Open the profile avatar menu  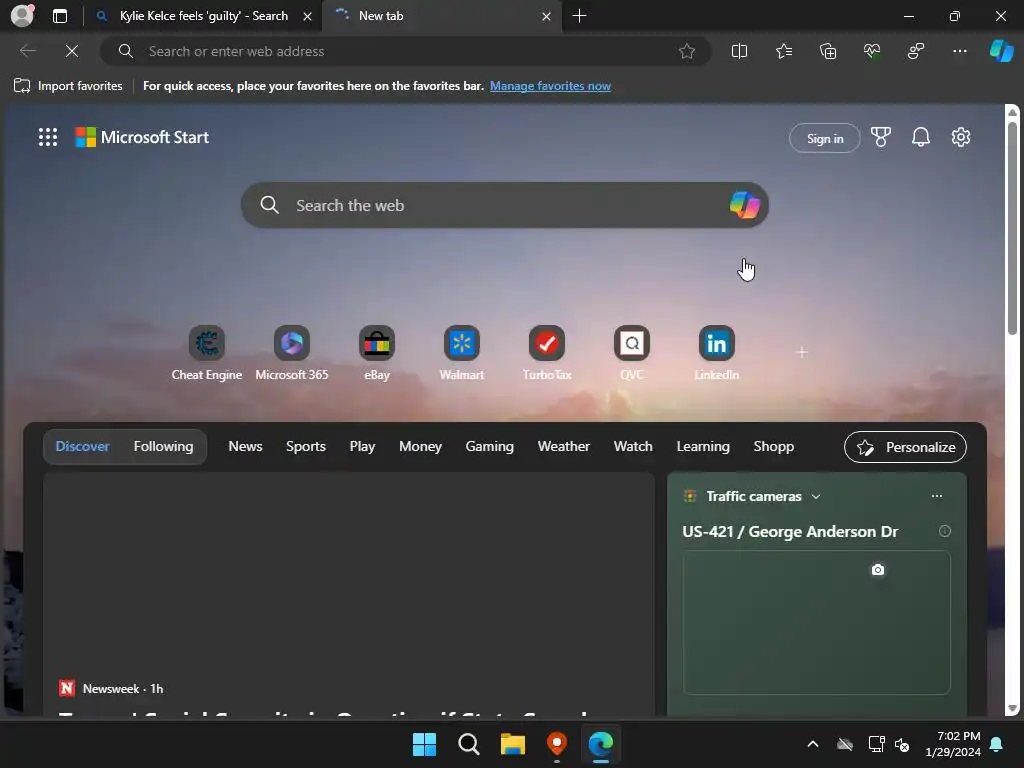click(x=22, y=16)
